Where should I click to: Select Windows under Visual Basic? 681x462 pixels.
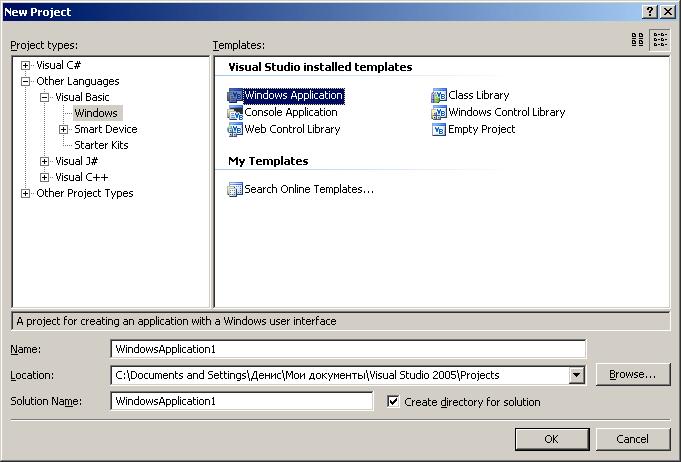(x=96, y=113)
